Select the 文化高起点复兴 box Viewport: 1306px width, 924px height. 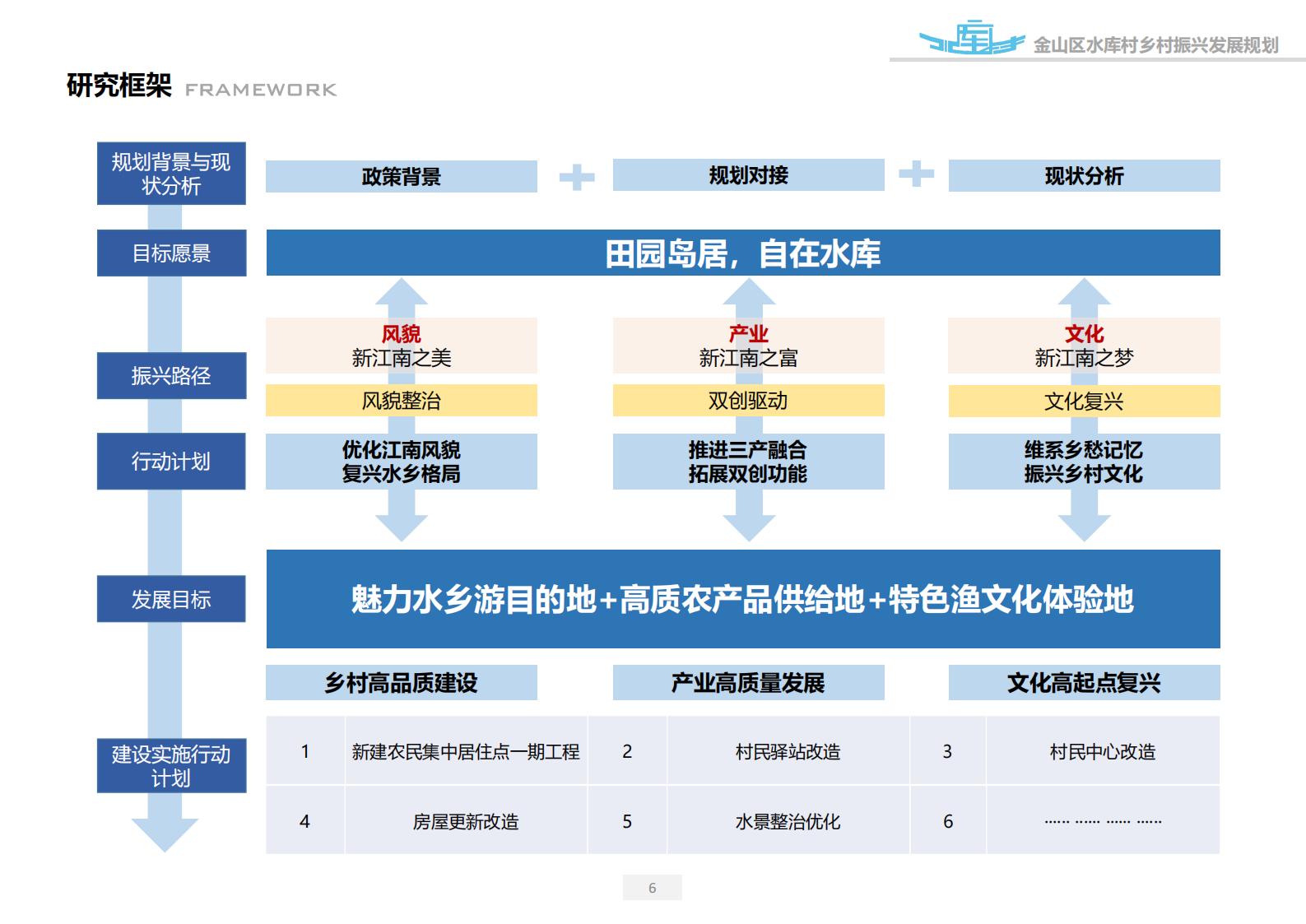1084,682
